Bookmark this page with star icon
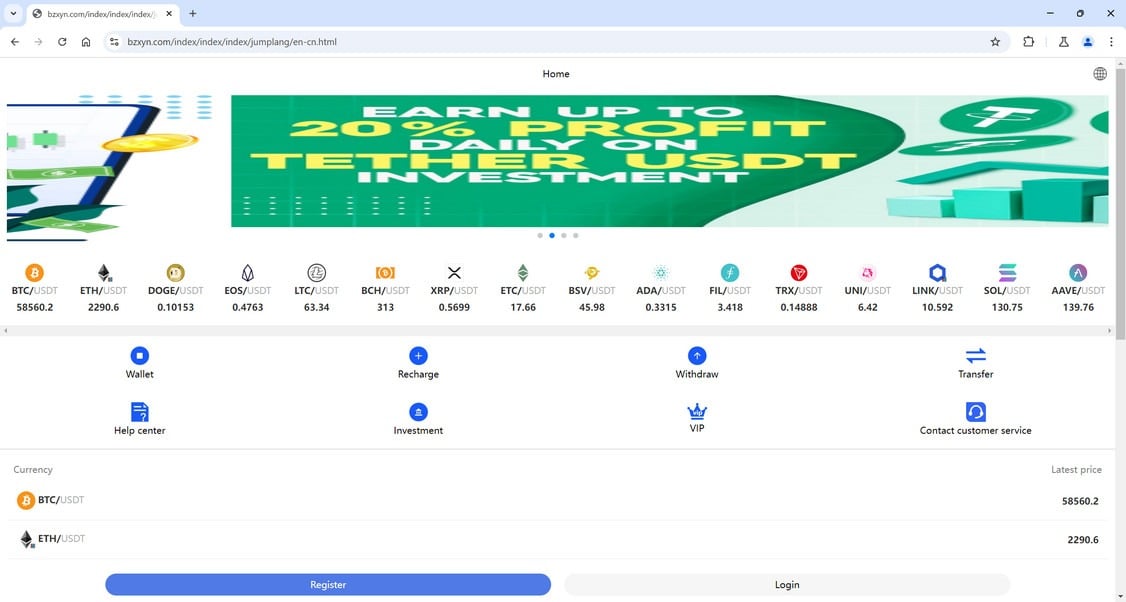 point(995,42)
